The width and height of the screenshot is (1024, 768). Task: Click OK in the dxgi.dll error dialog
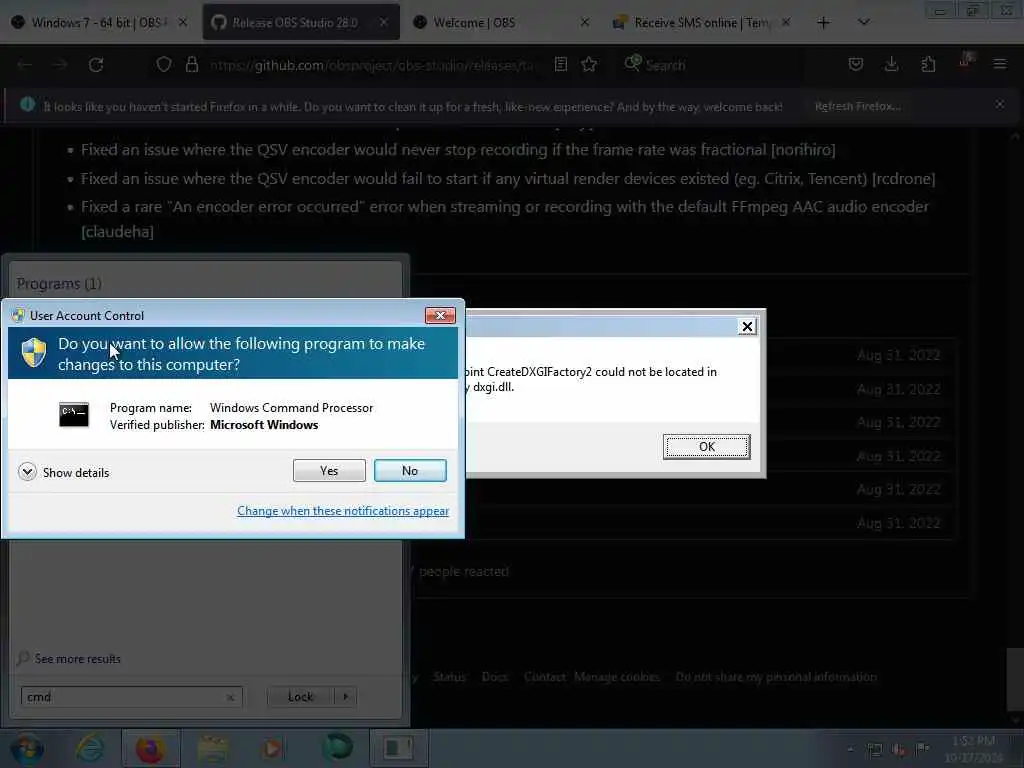coord(707,447)
